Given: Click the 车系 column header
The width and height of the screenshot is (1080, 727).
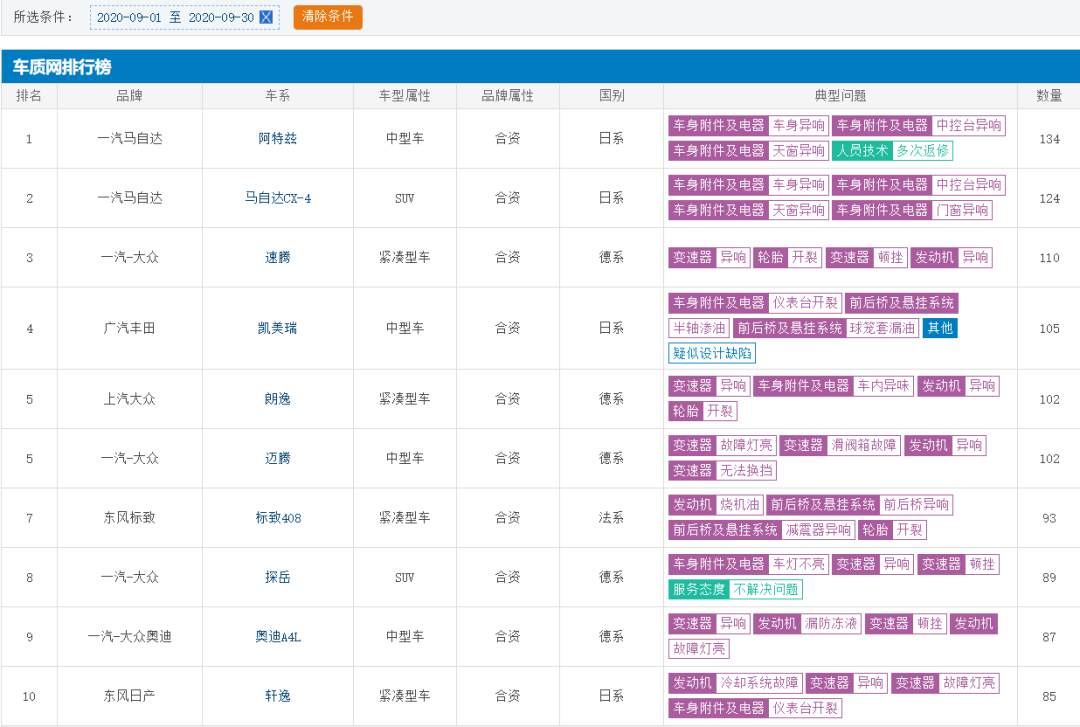Looking at the screenshot, I should pos(278,96).
